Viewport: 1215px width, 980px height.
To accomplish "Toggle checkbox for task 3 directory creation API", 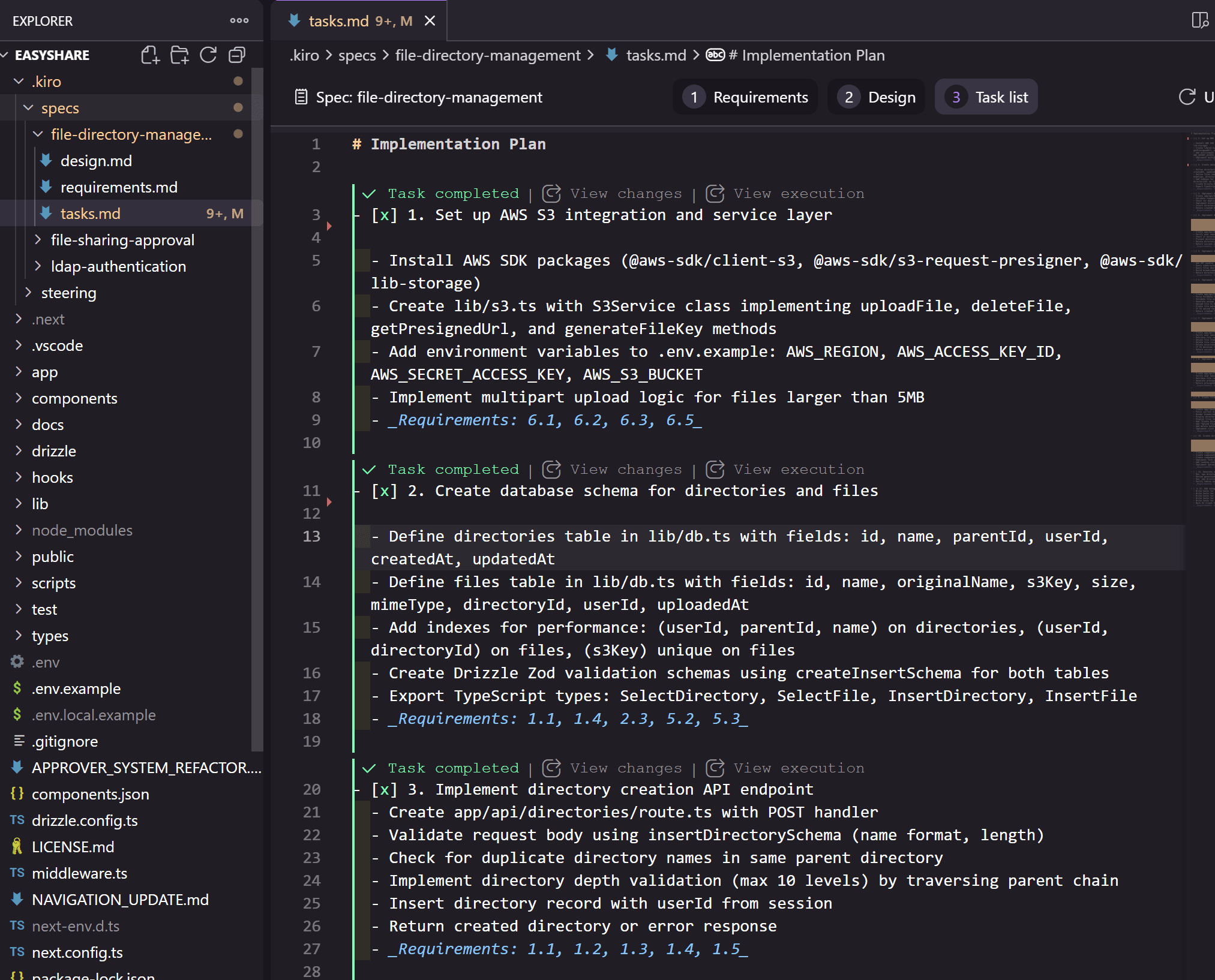I will pyautogui.click(x=384, y=790).
